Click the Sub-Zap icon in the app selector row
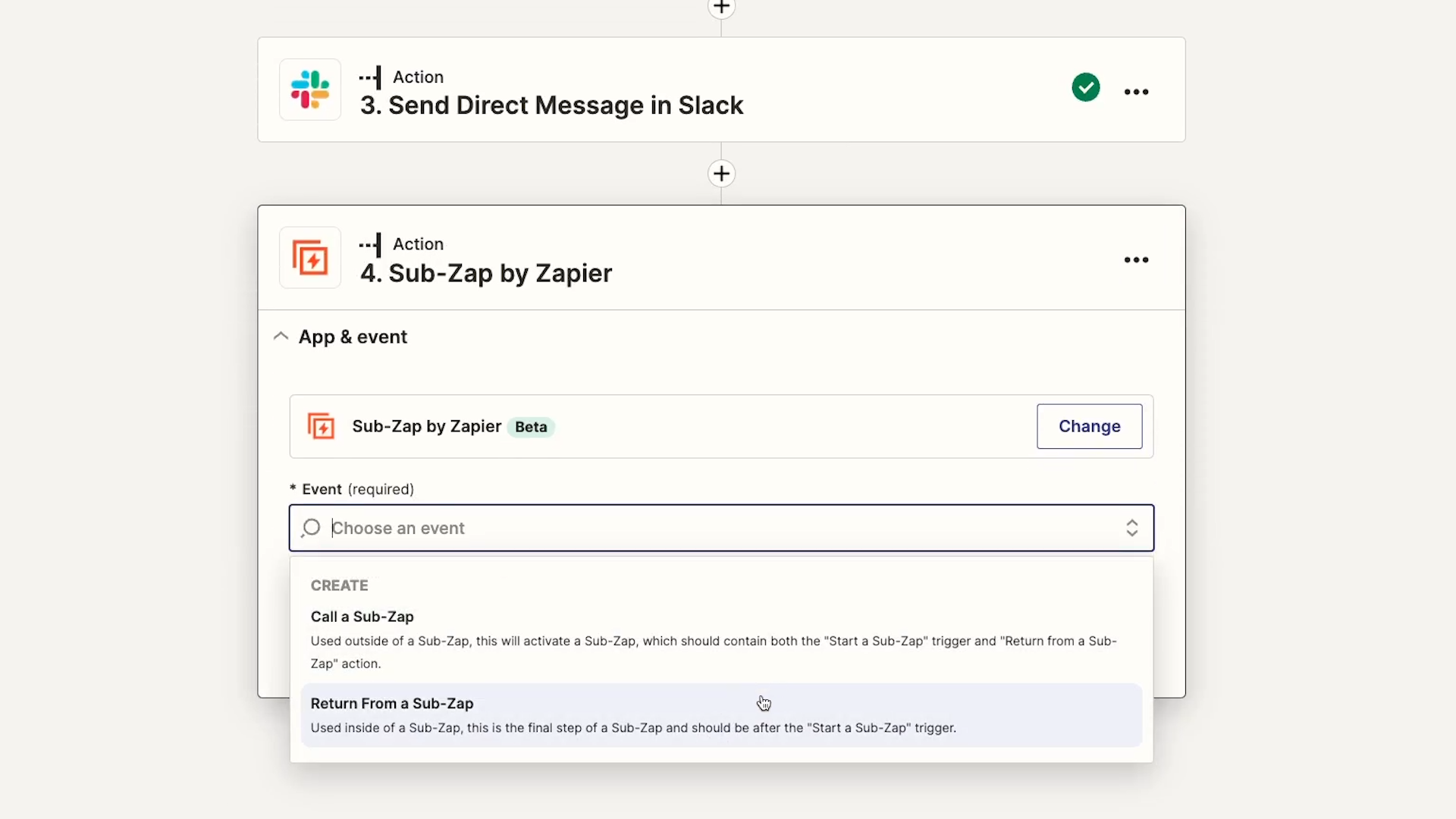1456x819 pixels. (x=321, y=426)
